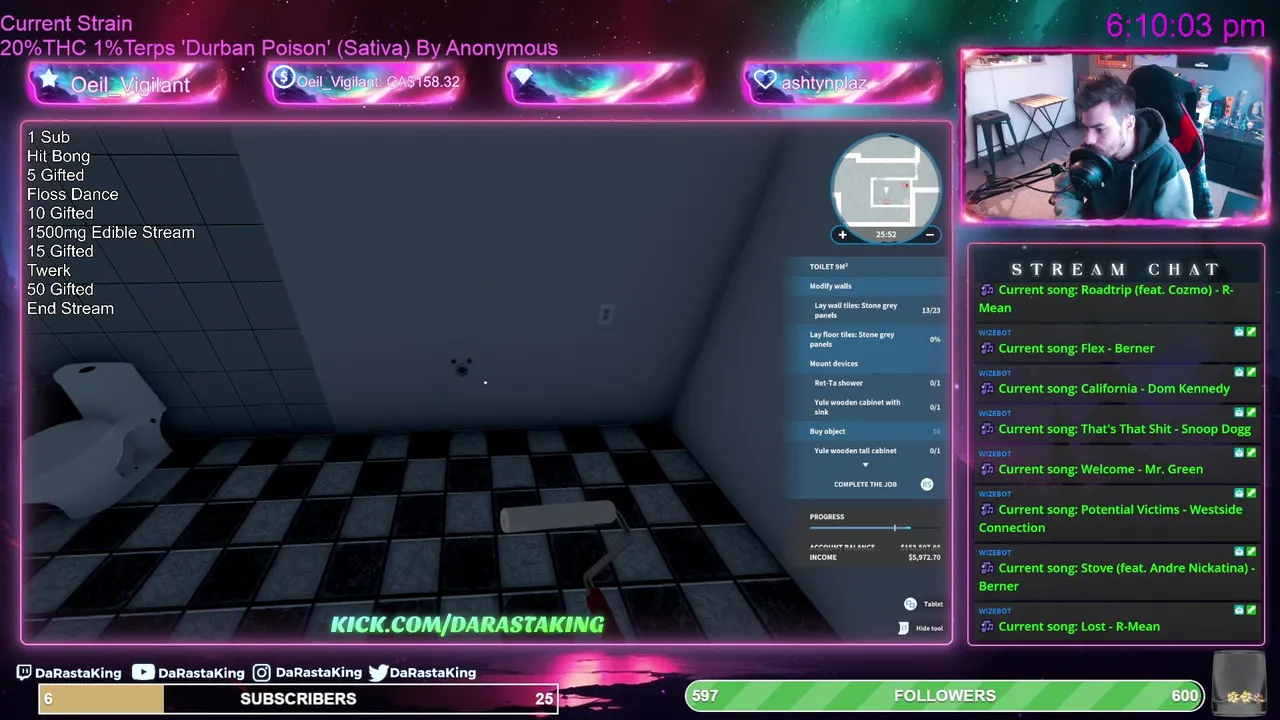This screenshot has width=1280, height=720.
Task: Click COMPLETE THE JOB button
Action: 865,484
